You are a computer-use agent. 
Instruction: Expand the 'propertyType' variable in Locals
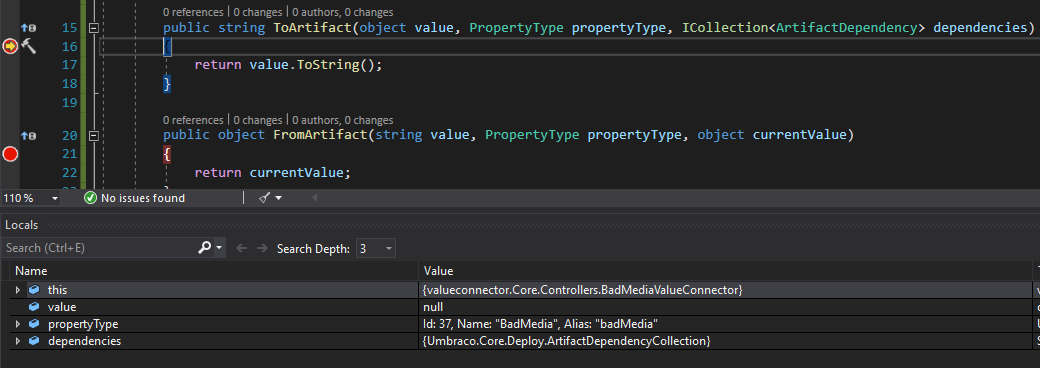pyautogui.click(x=18, y=324)
